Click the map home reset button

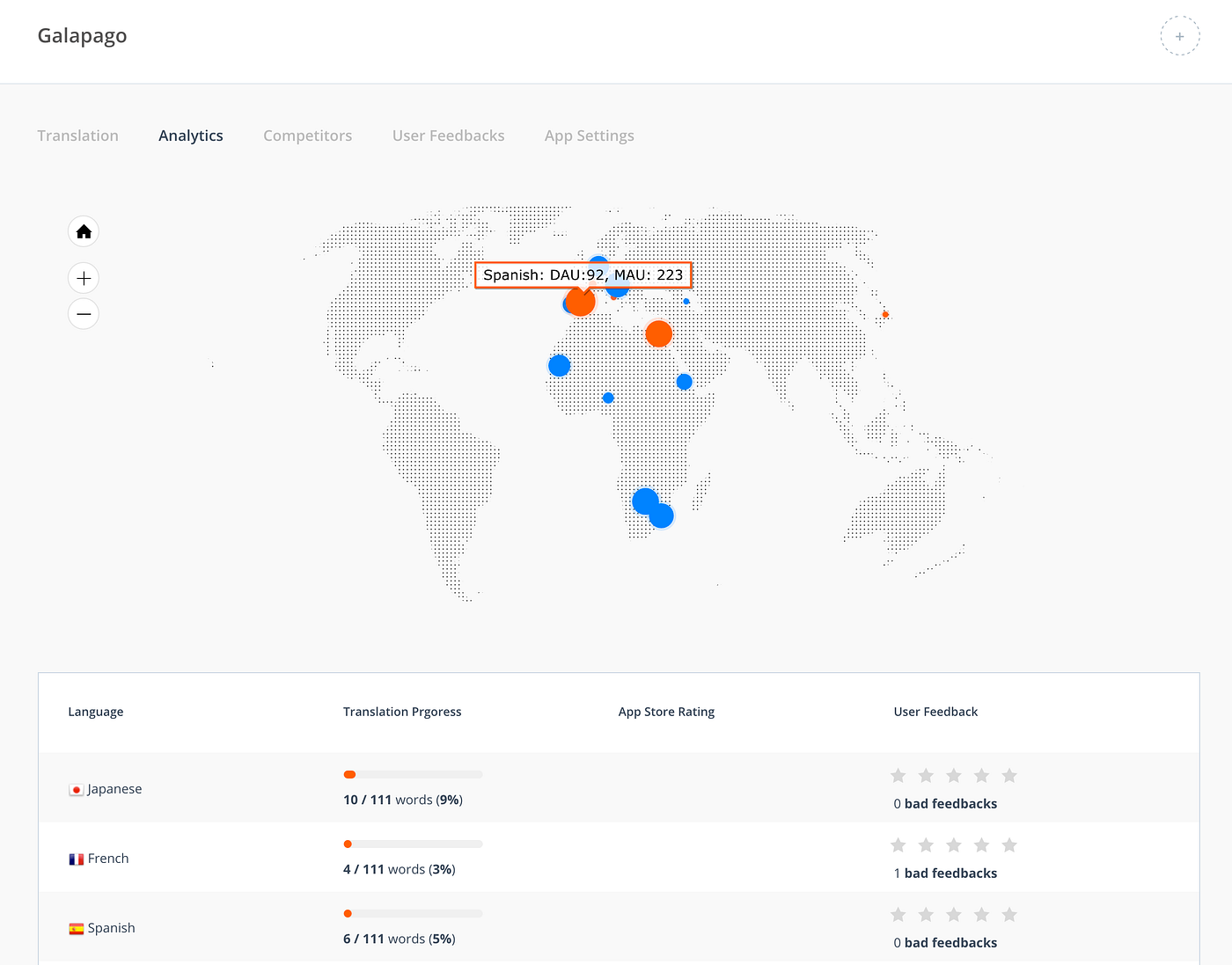click(84, 231)
